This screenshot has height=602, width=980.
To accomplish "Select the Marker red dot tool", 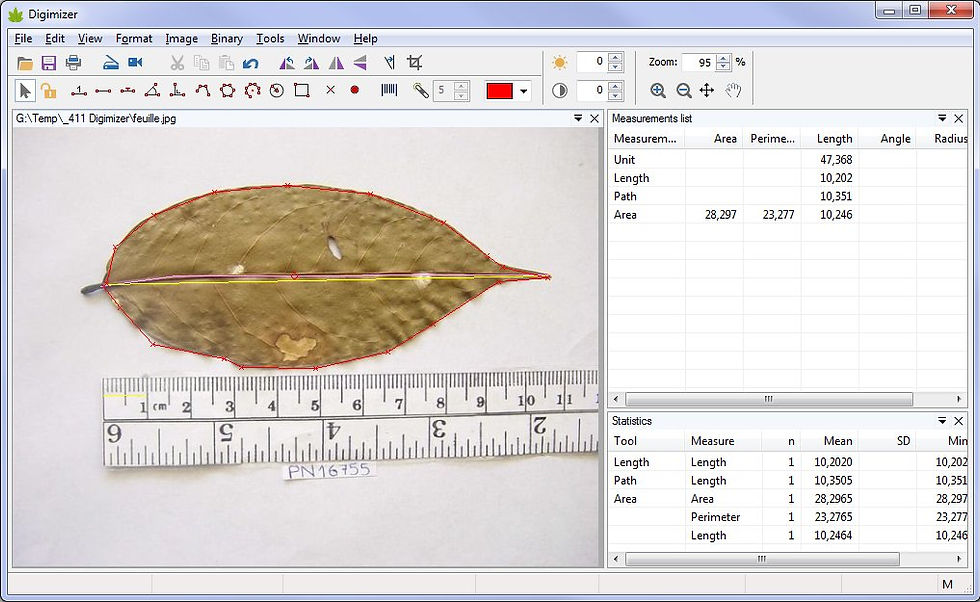I will 354,90.
